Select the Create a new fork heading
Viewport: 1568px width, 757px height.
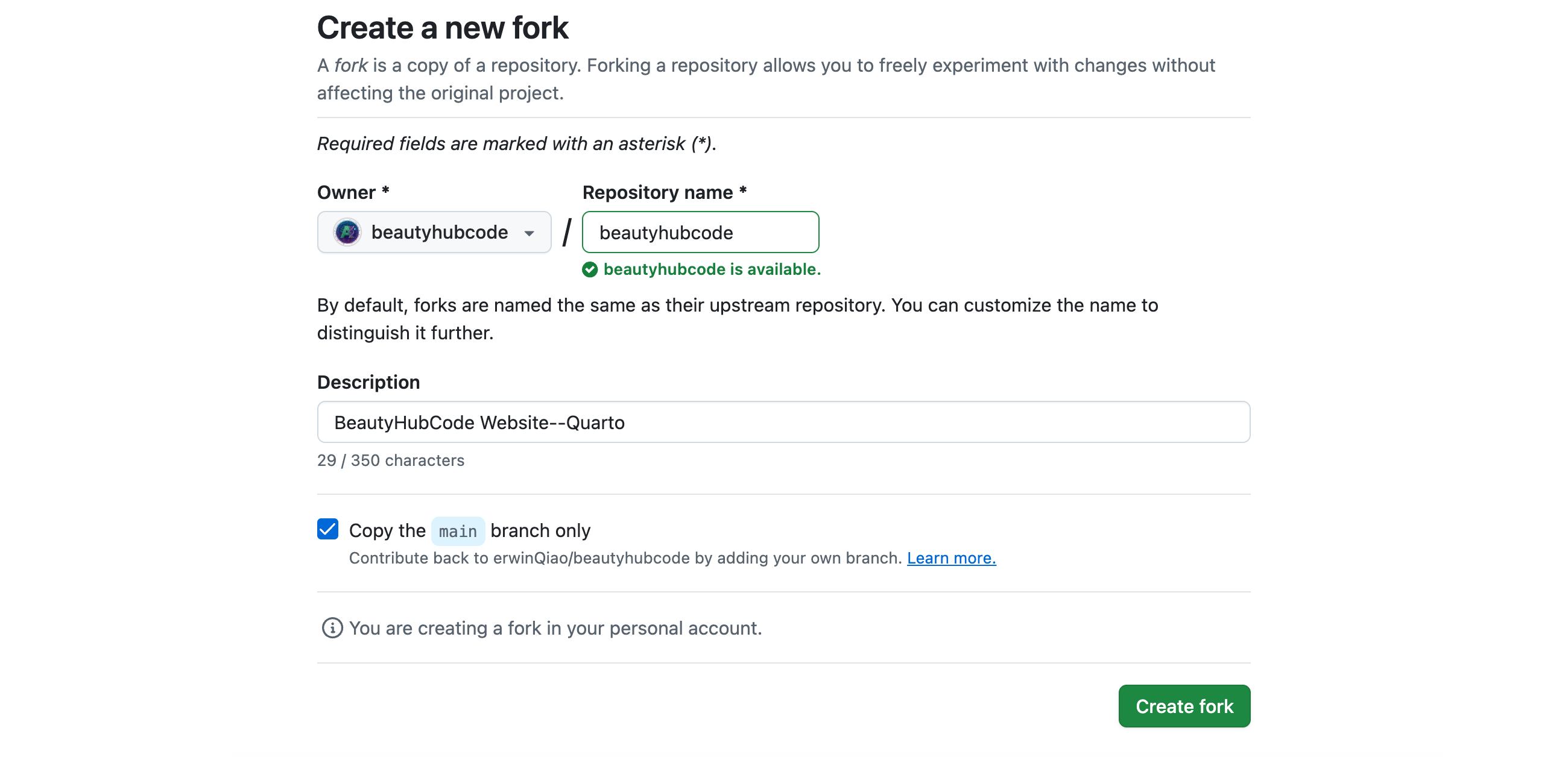tap(443, 27)
